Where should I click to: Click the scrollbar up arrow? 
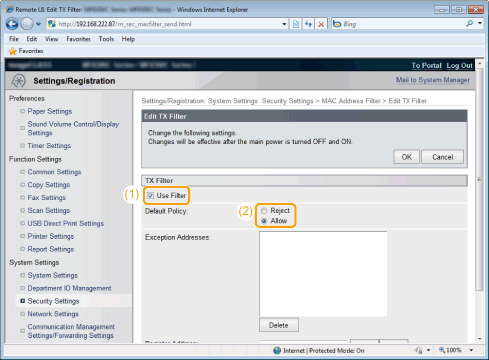coord(479,63)
